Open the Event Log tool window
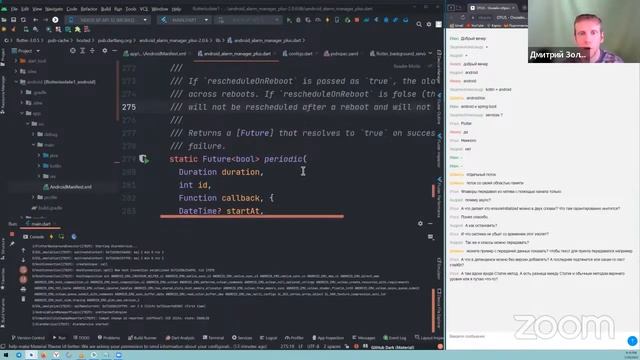 click(x=395, y=338)
